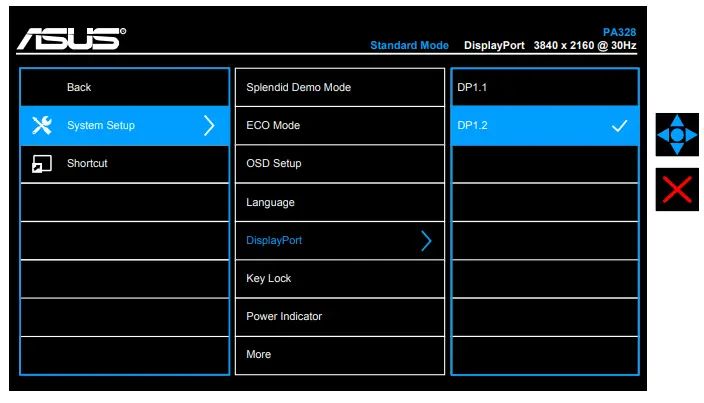Go Back in the main menu
Image resolution: width=704 pixels, height=403 pixels.
coord(125,88)
